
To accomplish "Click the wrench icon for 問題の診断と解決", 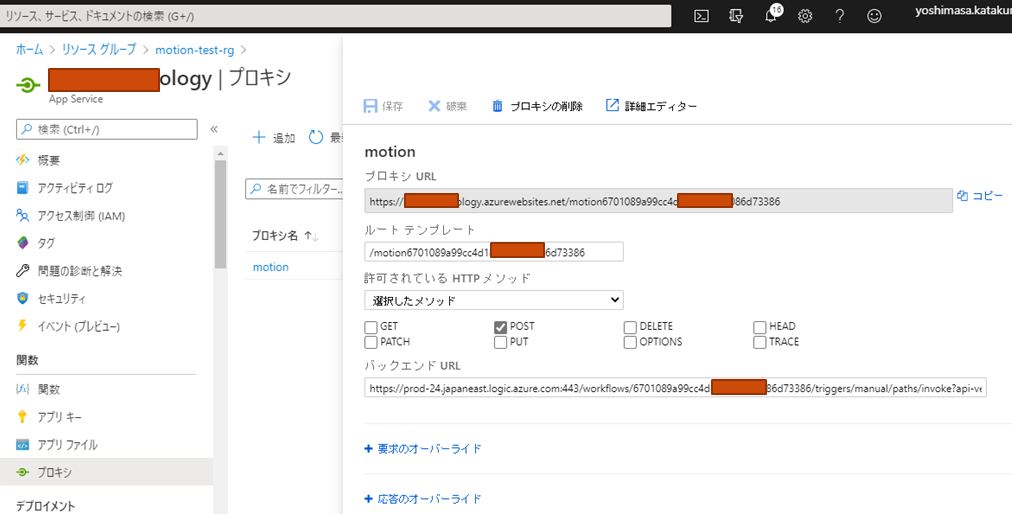I will [x=23, y=271].
